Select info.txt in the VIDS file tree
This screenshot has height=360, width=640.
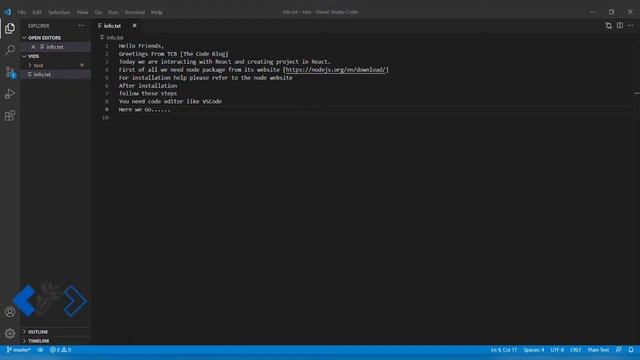[x=42, y=74]
